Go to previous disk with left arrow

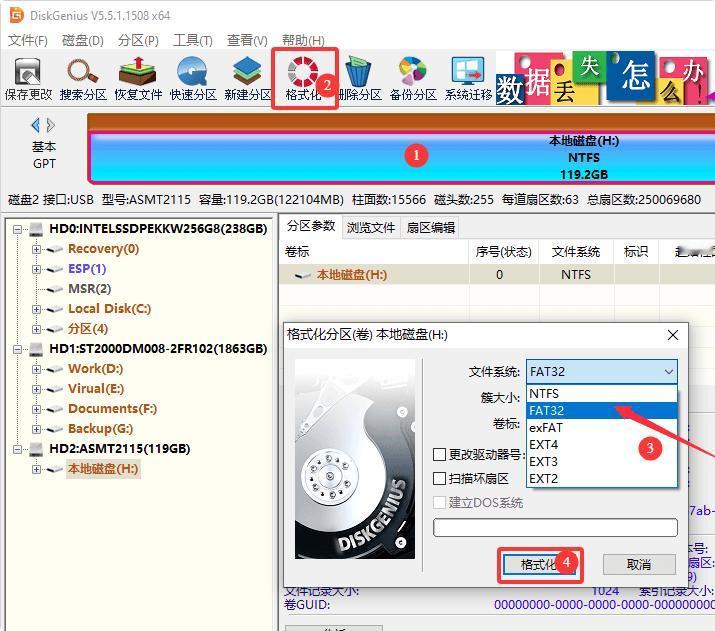pyautogui.click(x=35, y=125)
